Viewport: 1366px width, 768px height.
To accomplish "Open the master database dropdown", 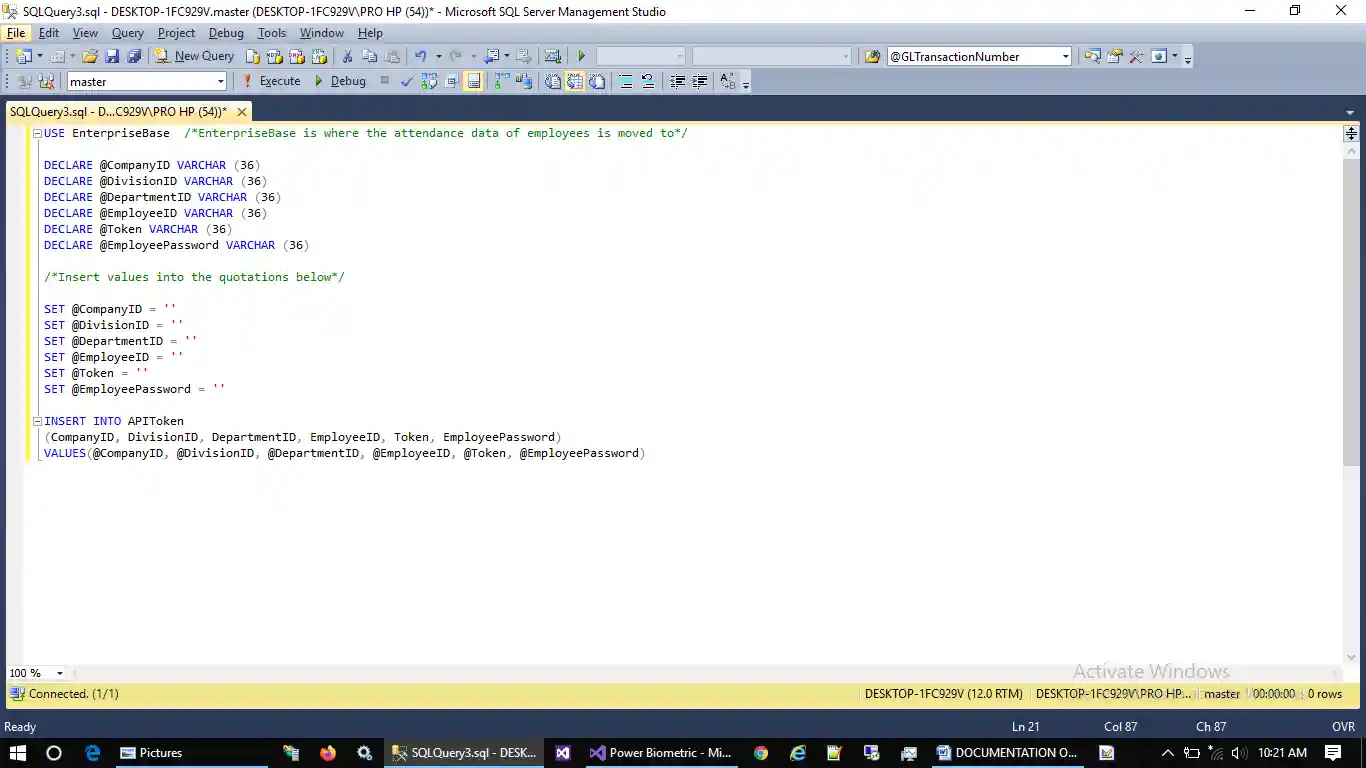I will (x=145, y=81).
